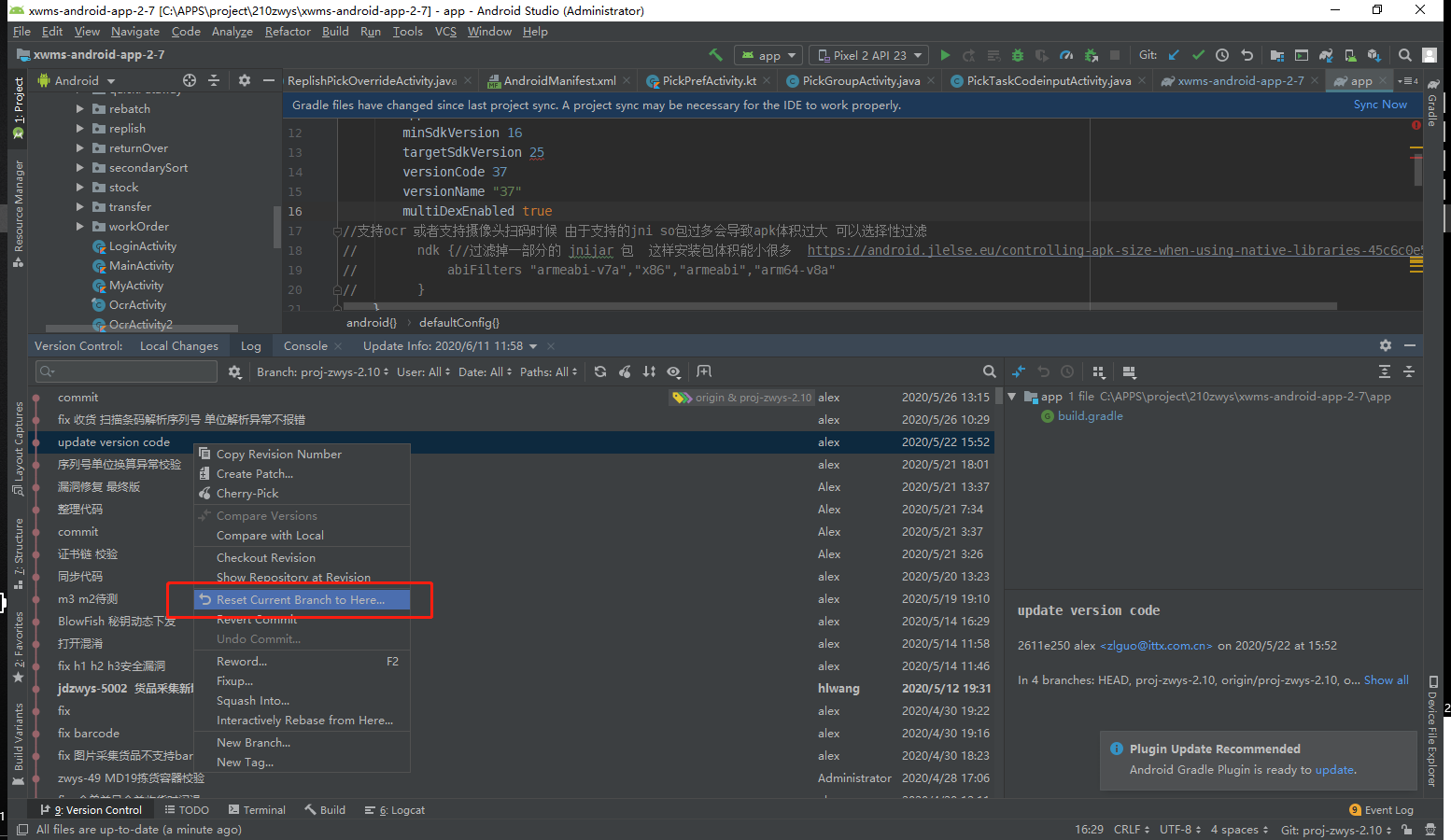Run the app with the green Run button

pos(944,54)
